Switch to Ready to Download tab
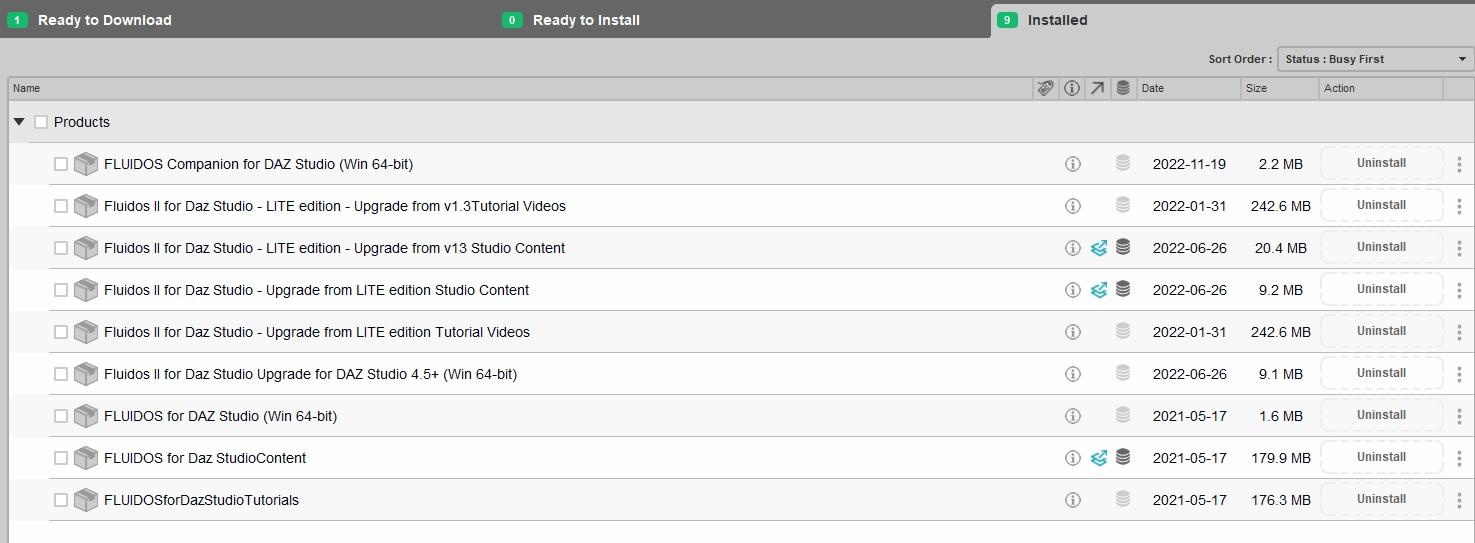 104,20
